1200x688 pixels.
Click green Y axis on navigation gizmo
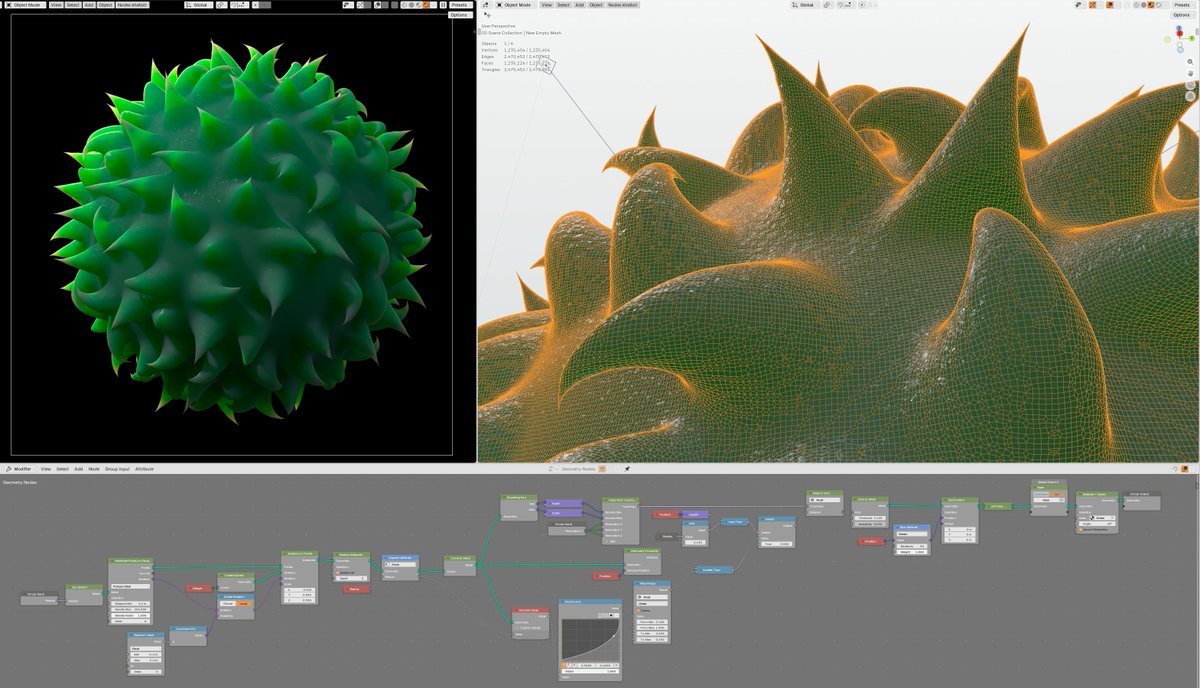pos(1192,38)
